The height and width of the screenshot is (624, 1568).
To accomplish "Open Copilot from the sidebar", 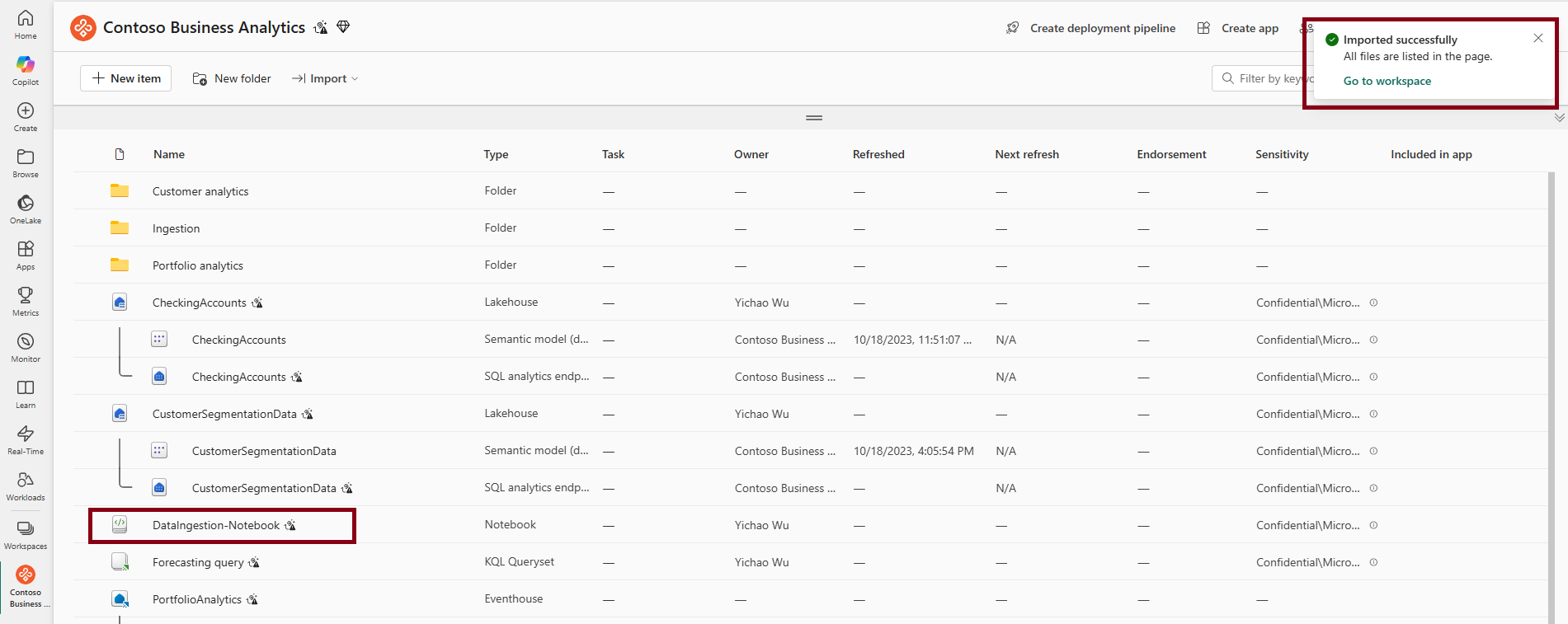I will [x=26, y=70].
